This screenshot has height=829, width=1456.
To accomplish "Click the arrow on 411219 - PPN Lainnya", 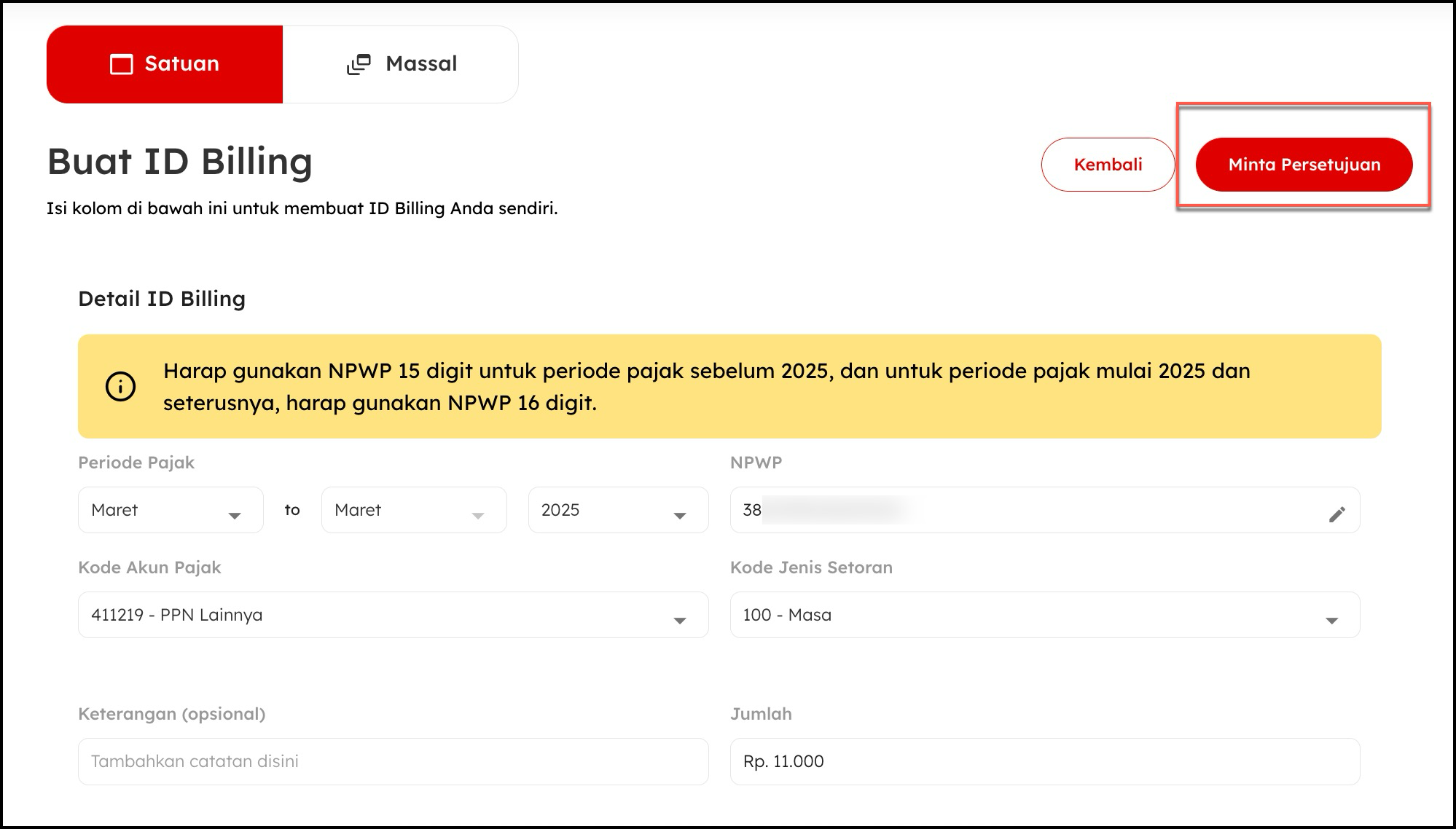I will (x=679, y=620).
